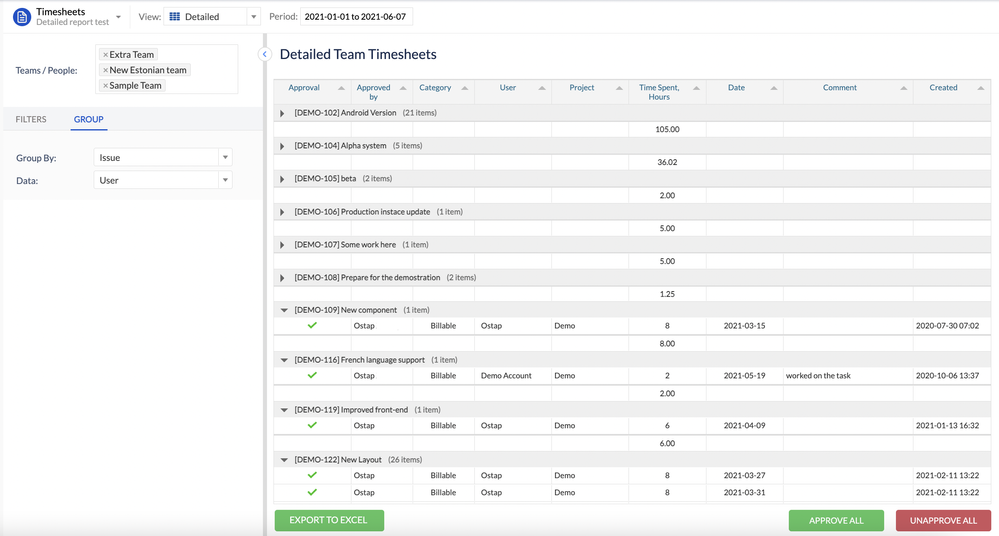The width and height of the screenshot is (999, 536).
Task: Sort by the Project column arrow
Action: tap(619, 88)
